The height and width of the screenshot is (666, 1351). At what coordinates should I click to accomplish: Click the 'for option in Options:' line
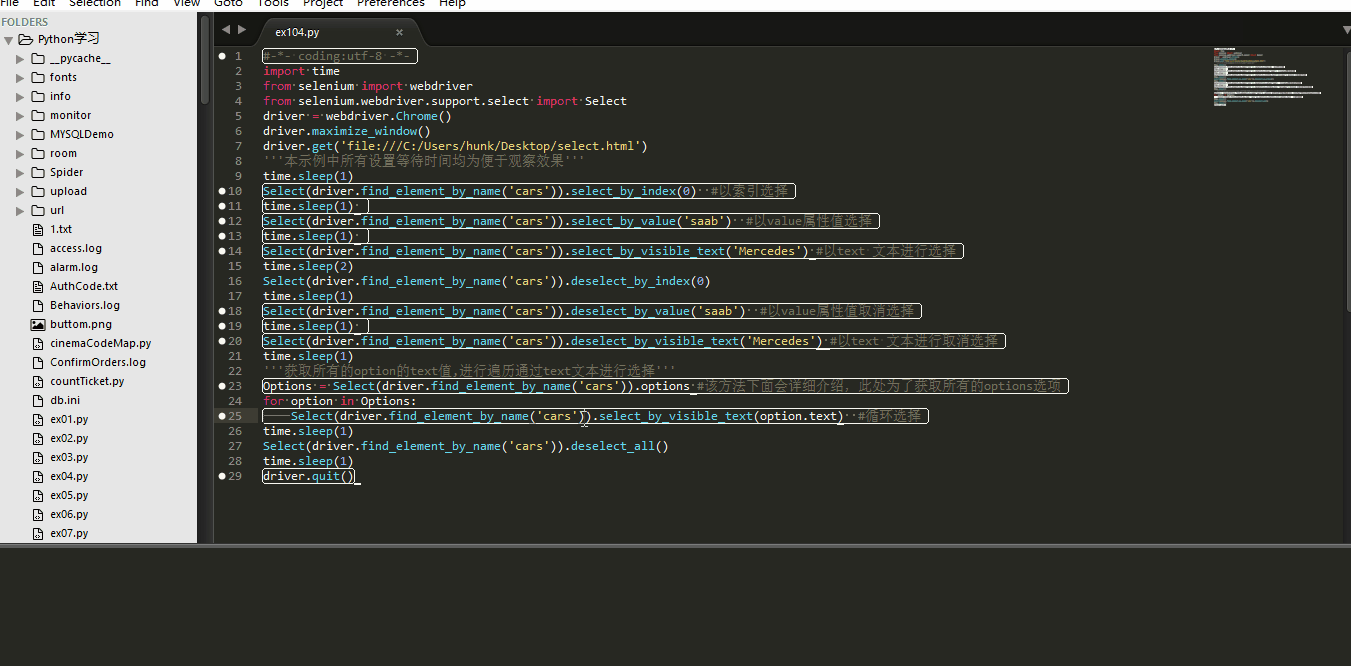pyautogui.click(x=340, y=401)
